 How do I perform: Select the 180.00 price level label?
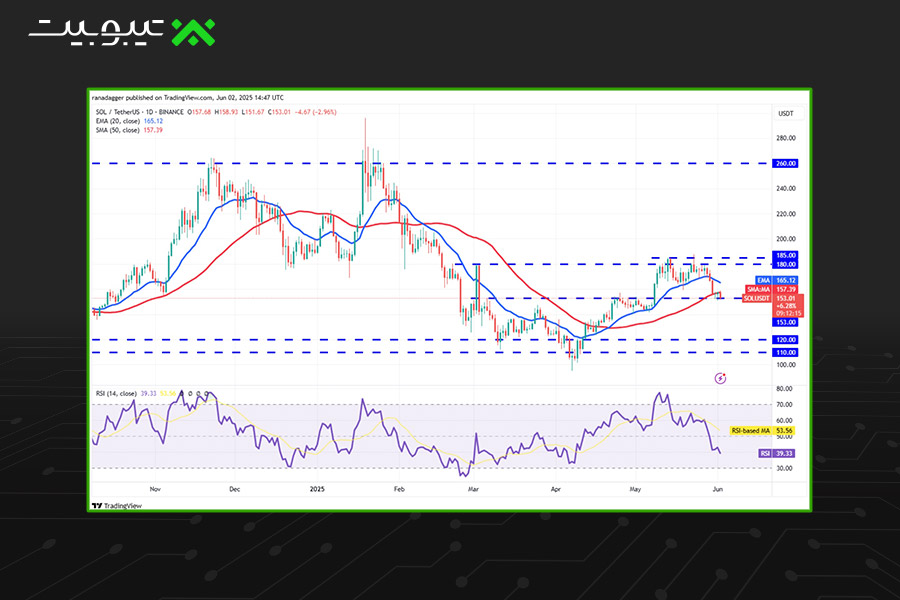786,265
